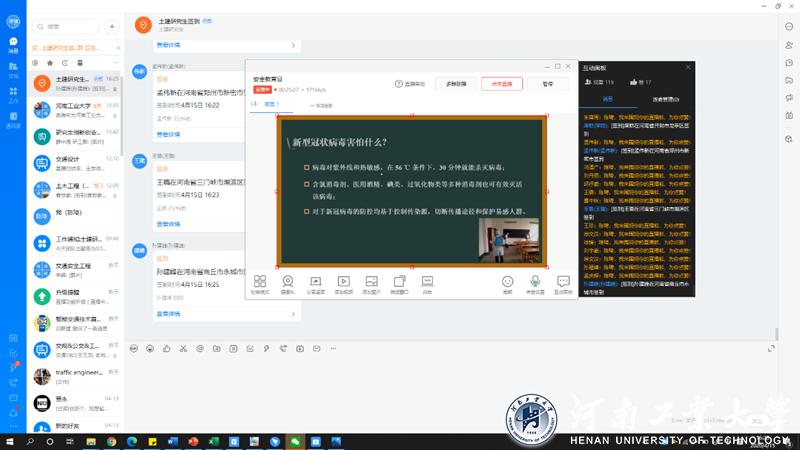Image resolution: width=800 pixels, height=450 pixels.
Task: Click the multi-group broadcast button in live window
Action: [x=456, y=84]
